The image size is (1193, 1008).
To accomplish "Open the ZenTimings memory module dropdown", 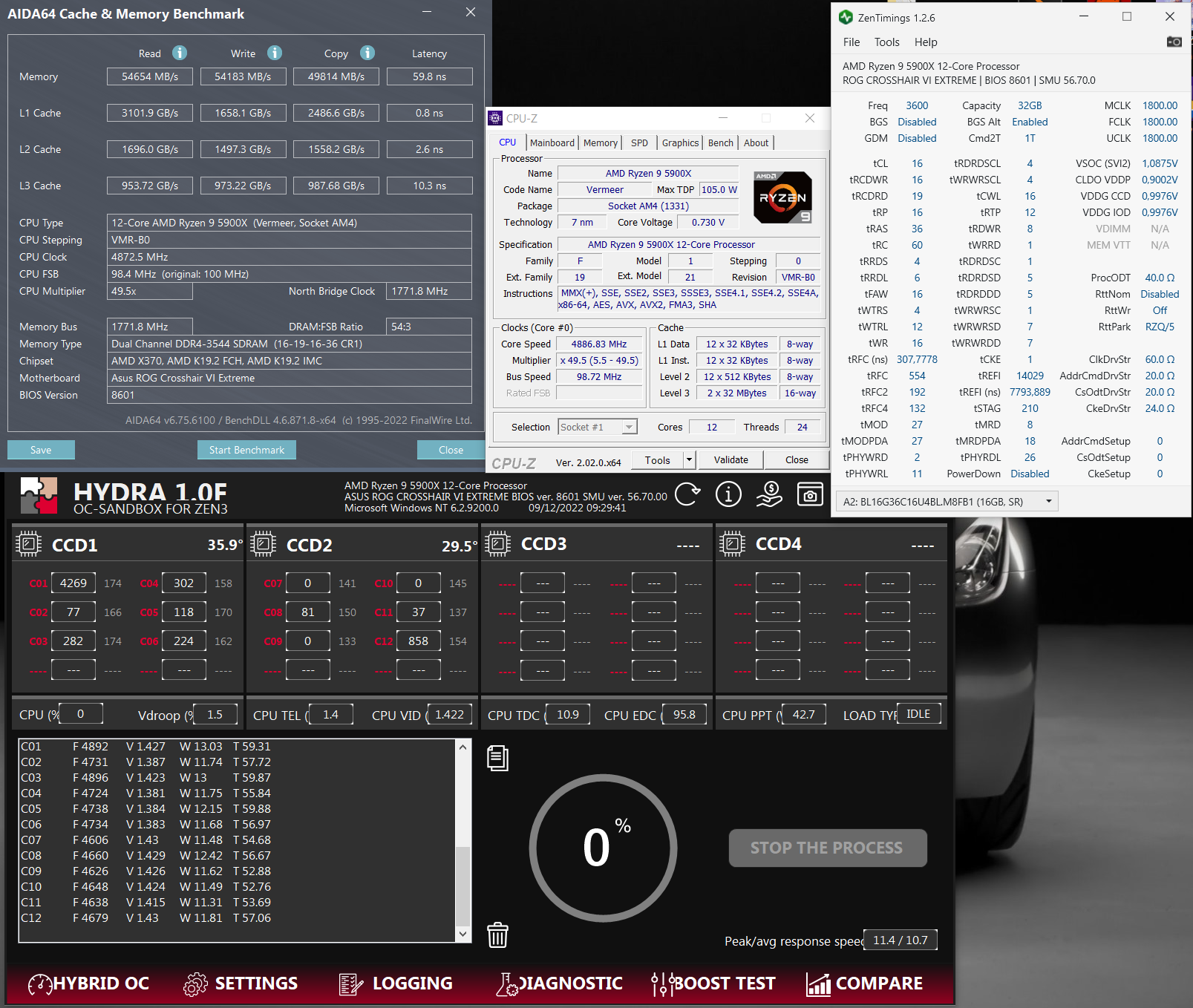I will pos(947,502).
